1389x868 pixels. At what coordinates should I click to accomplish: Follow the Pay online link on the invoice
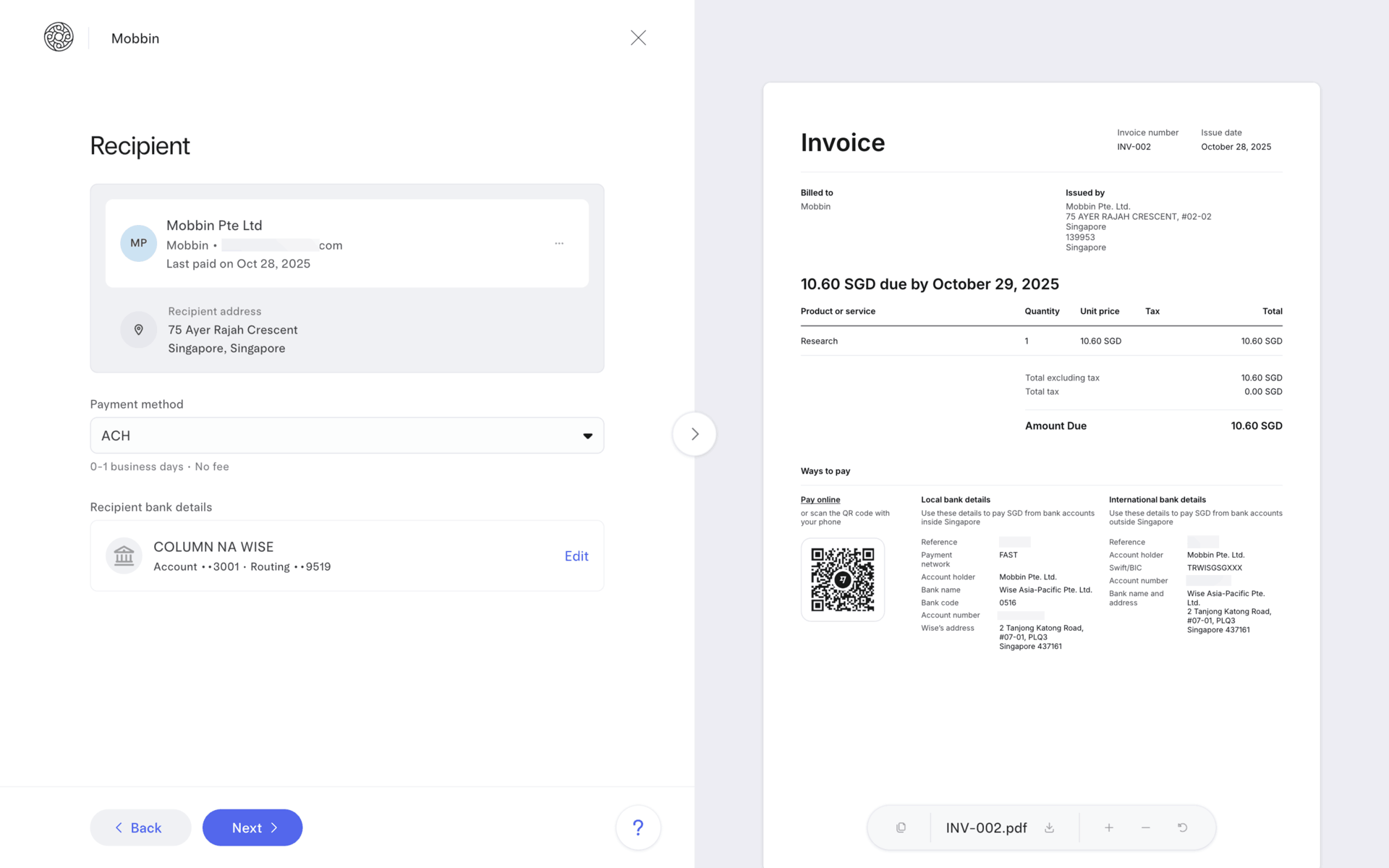click(x=820, y=500)
